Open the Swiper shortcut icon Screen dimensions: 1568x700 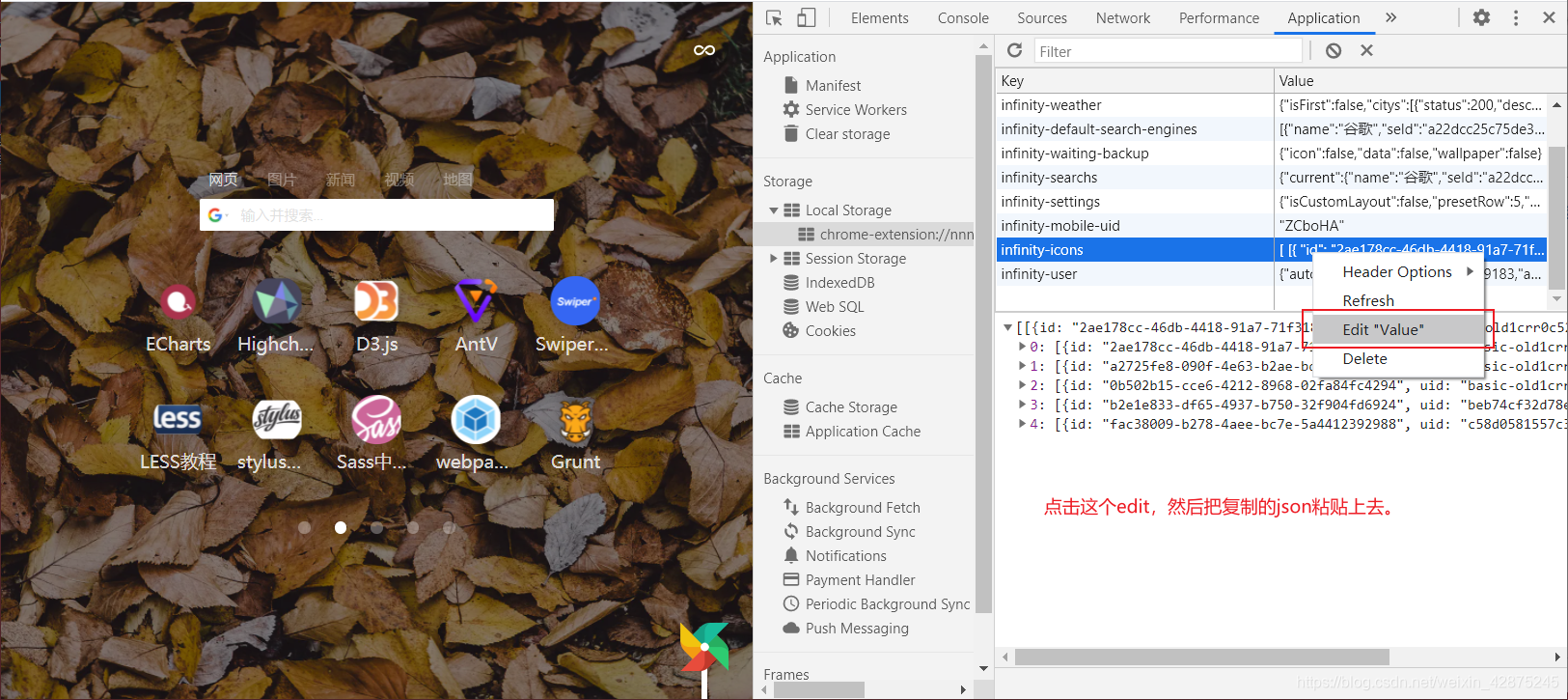point(575,302)
